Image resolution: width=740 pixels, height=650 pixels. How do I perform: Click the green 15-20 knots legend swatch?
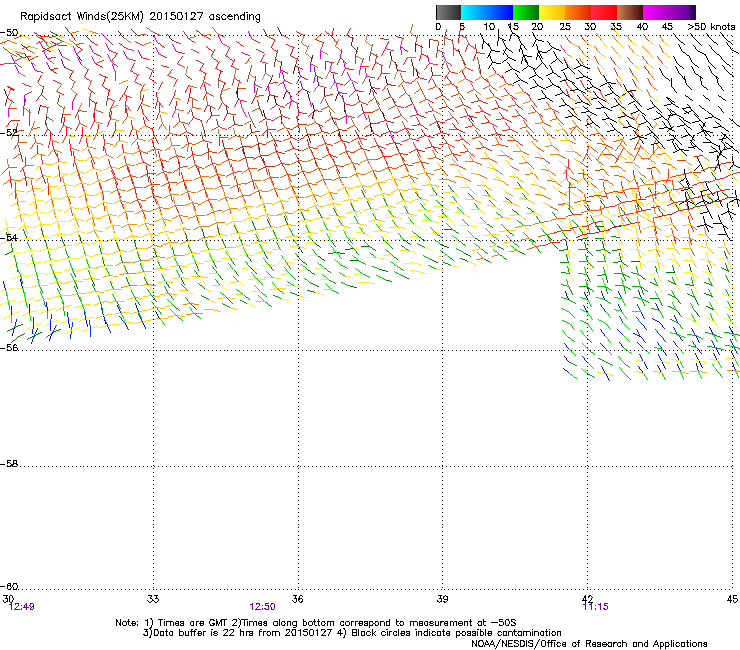[526, 12]
